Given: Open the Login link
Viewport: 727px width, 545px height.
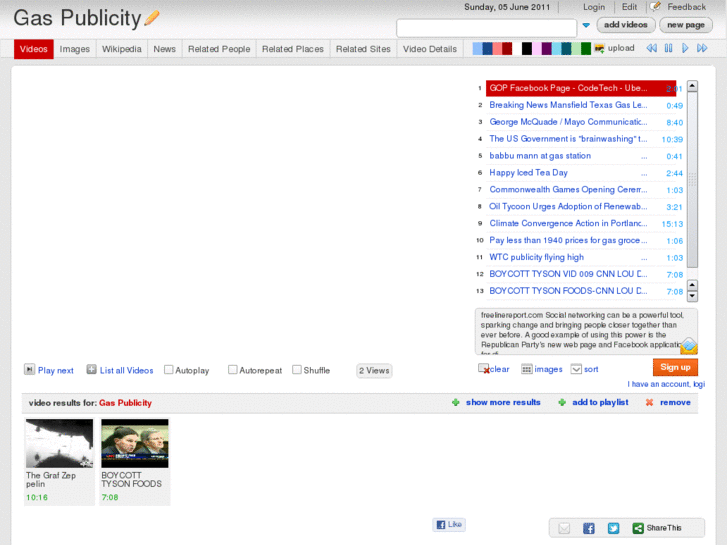Looking at the screenshot, I should coord(594,7).
